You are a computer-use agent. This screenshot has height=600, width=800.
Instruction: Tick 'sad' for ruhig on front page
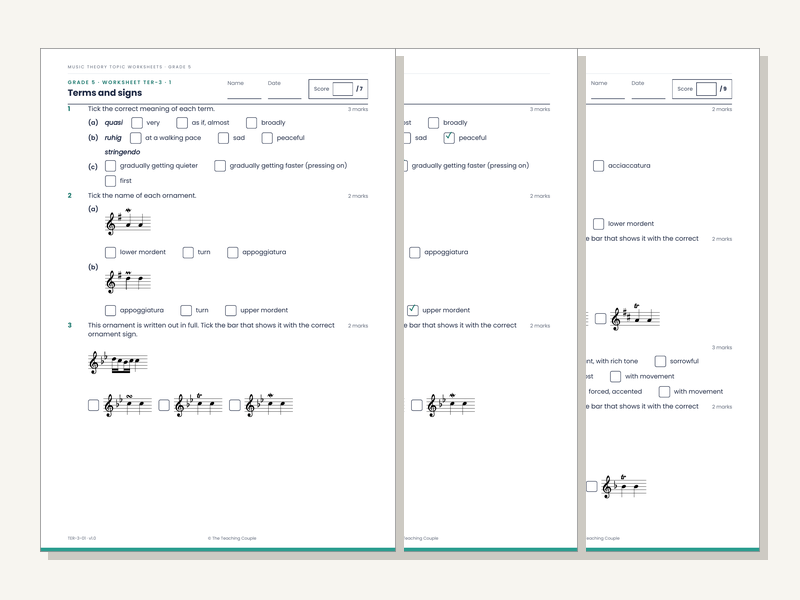pyautogui.click(x=223, y=138)
